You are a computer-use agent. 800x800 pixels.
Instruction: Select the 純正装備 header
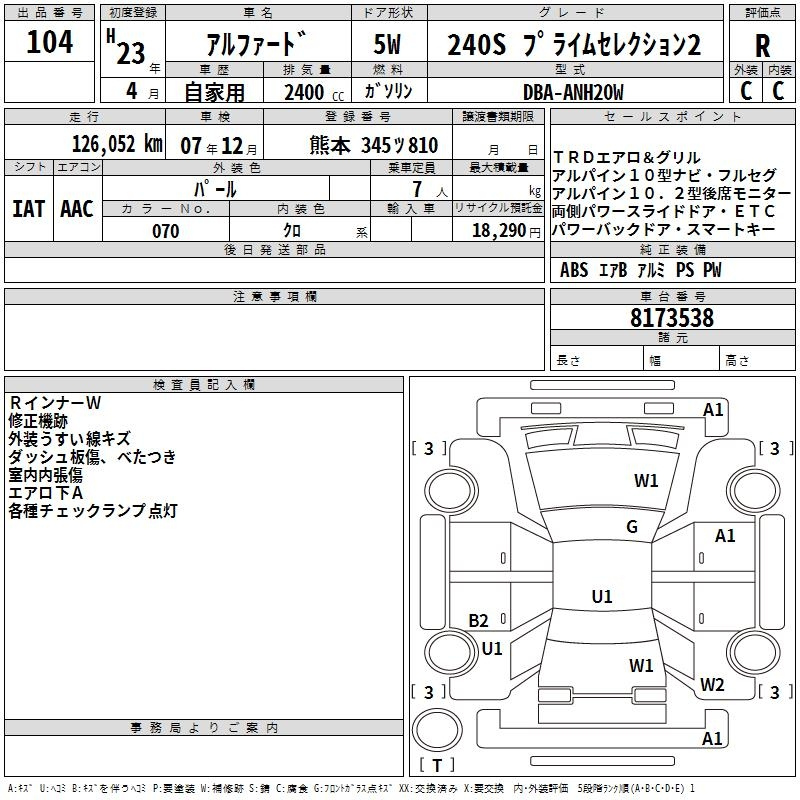[x=672, y=250]
